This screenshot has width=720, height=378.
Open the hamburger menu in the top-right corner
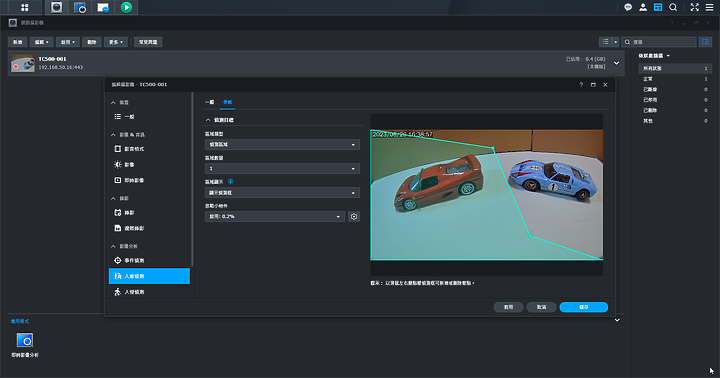(x=709, y=7)
